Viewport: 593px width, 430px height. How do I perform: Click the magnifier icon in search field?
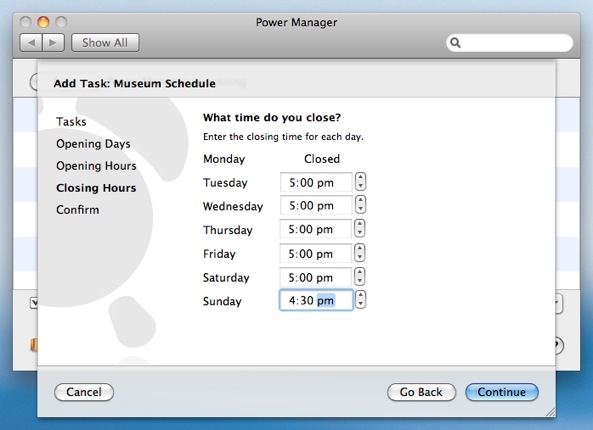[455, 43]
